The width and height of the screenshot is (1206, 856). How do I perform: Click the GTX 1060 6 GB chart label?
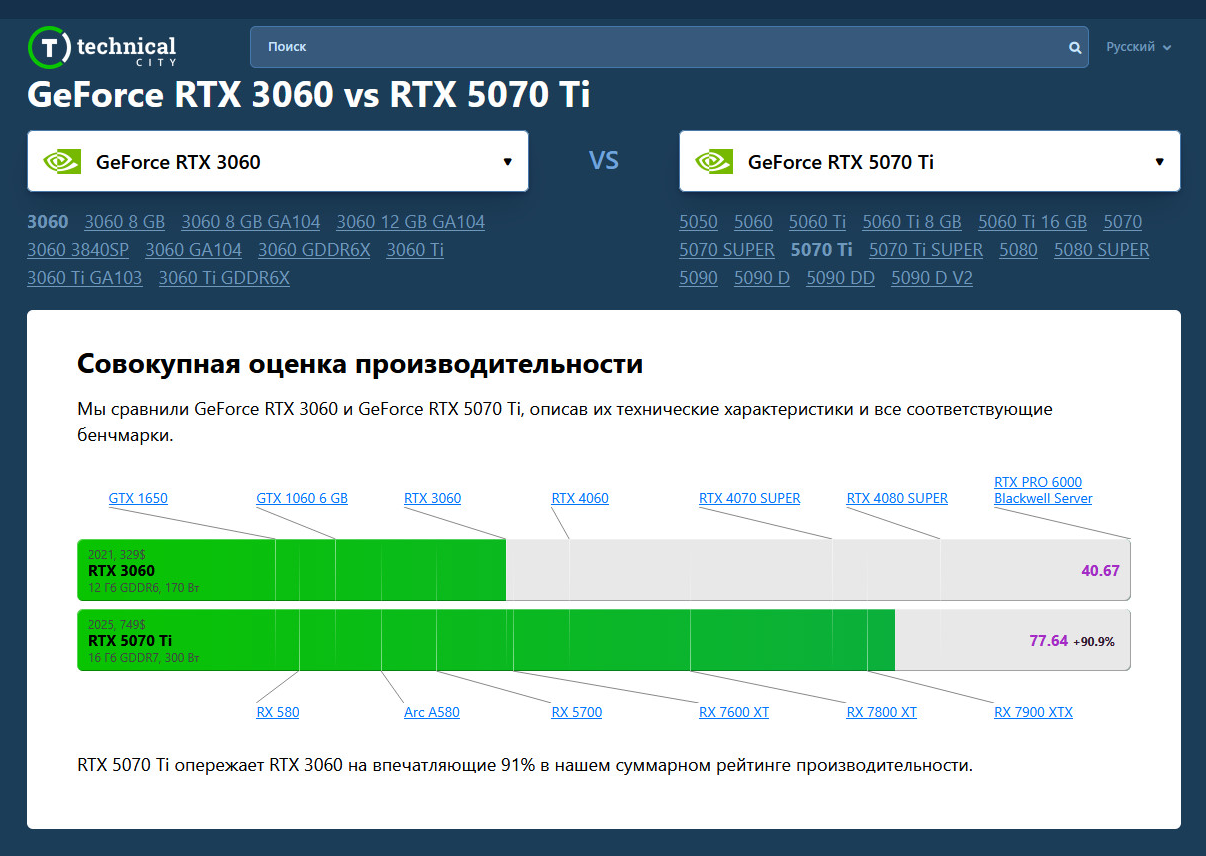(x=302, y=498)
